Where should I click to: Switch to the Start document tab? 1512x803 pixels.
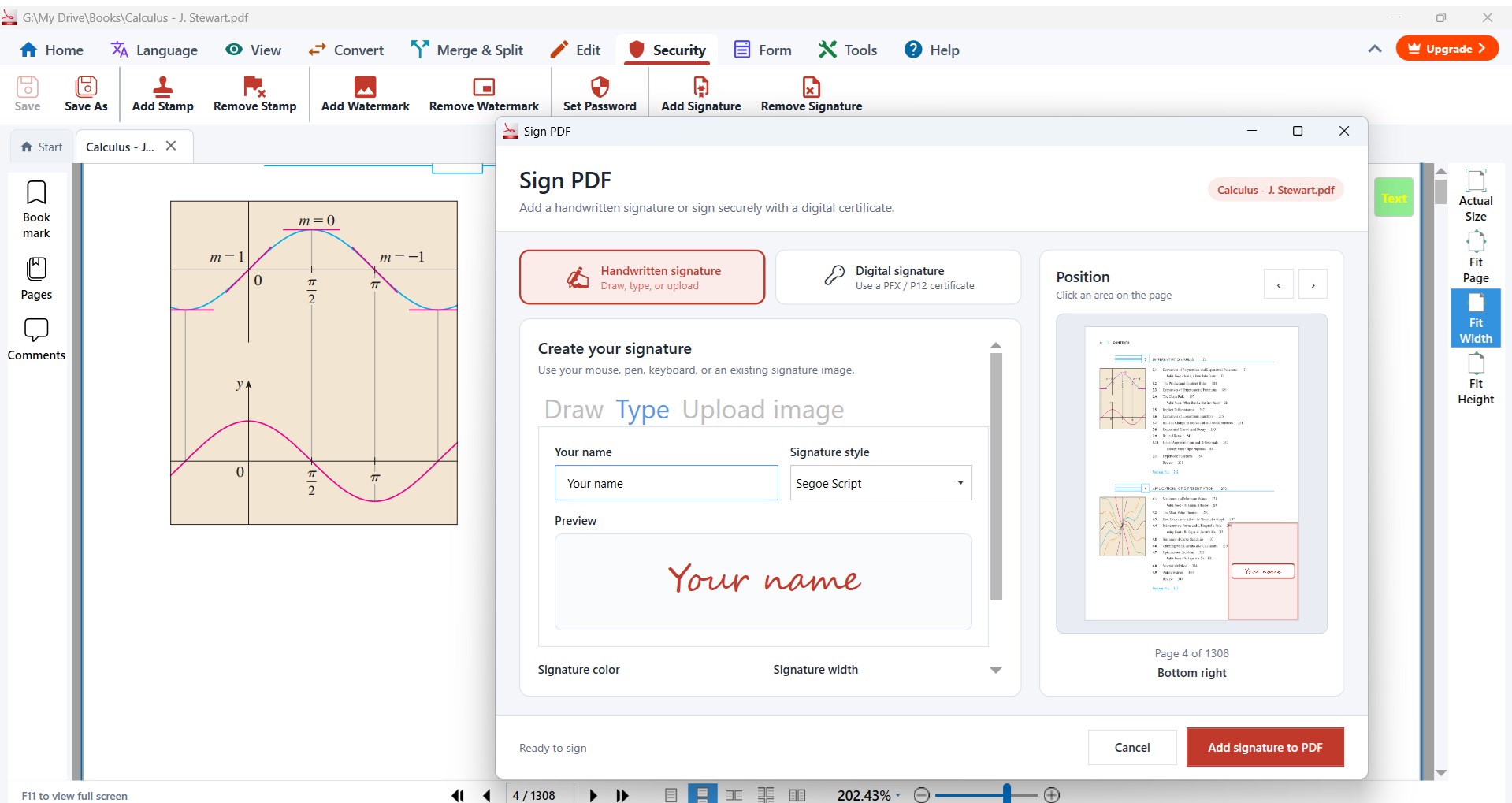click(42, 147)
